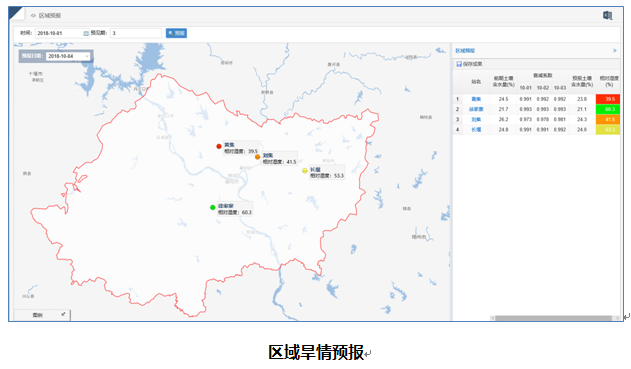The width and height of the screenshot is (631, 369).
Task: Click the 21.7 cell in row 2
Action: click(503, 109)
